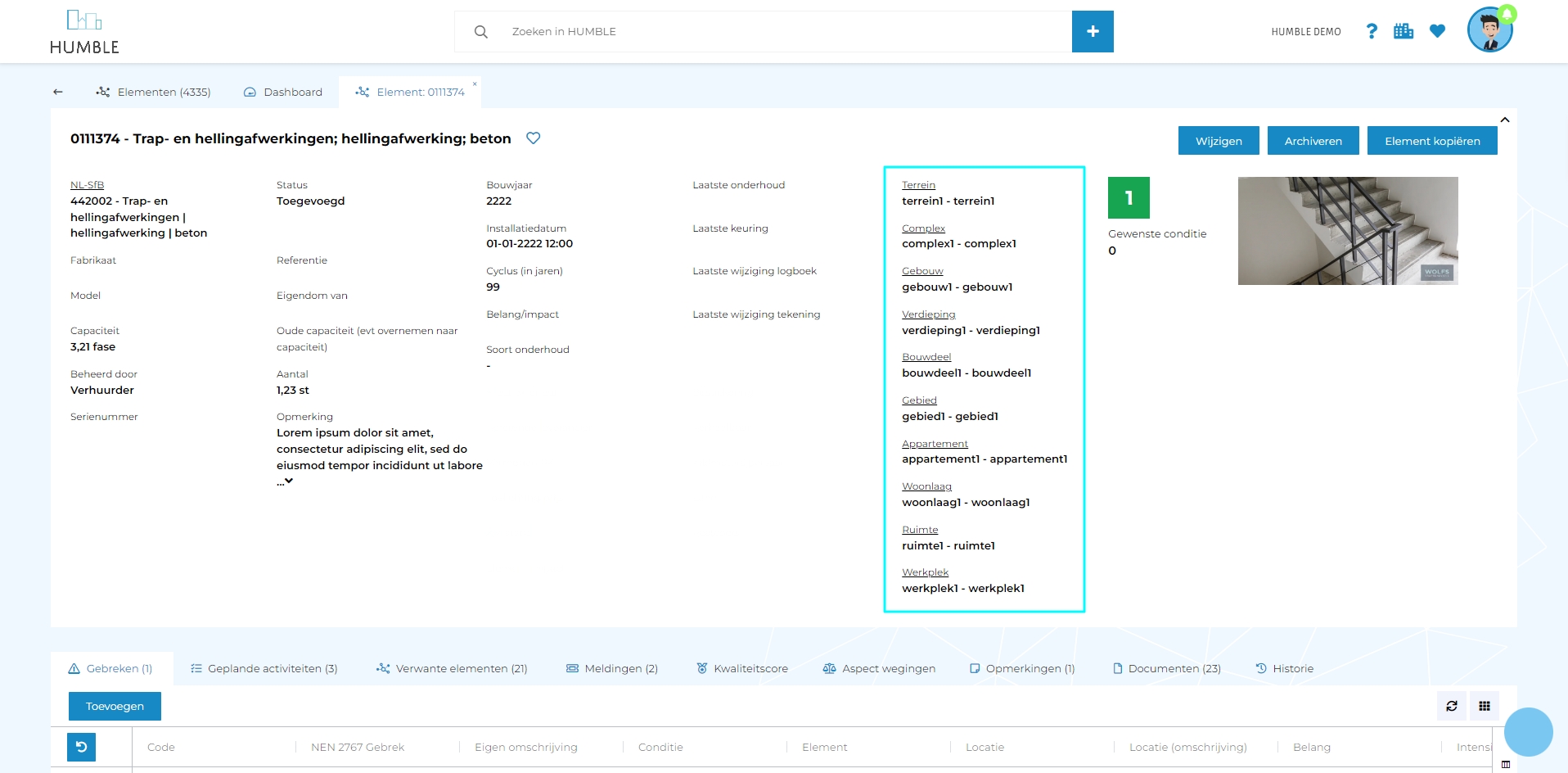Reset the grid with undo icon
Viewport: 1568px width, 773px height.
point(81,747)
